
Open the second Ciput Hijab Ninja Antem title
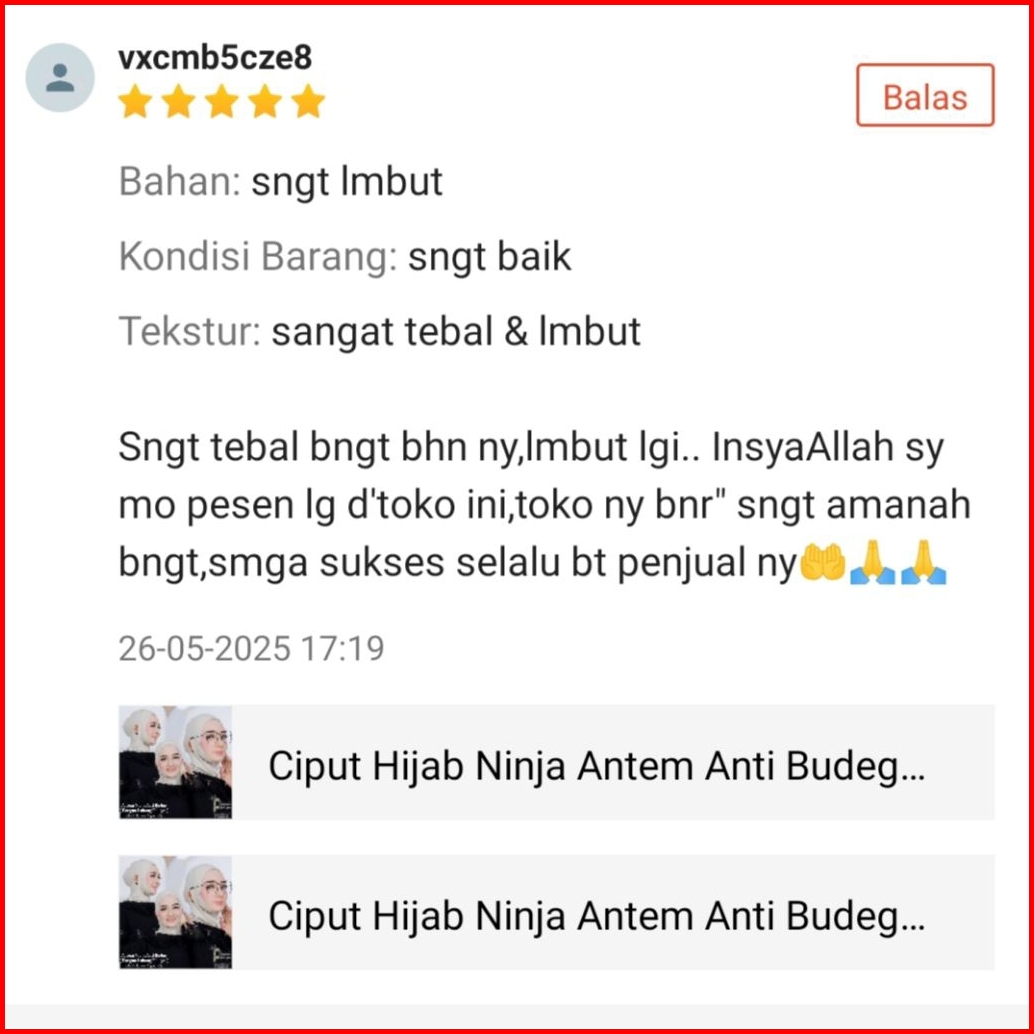tap(597, 916)
